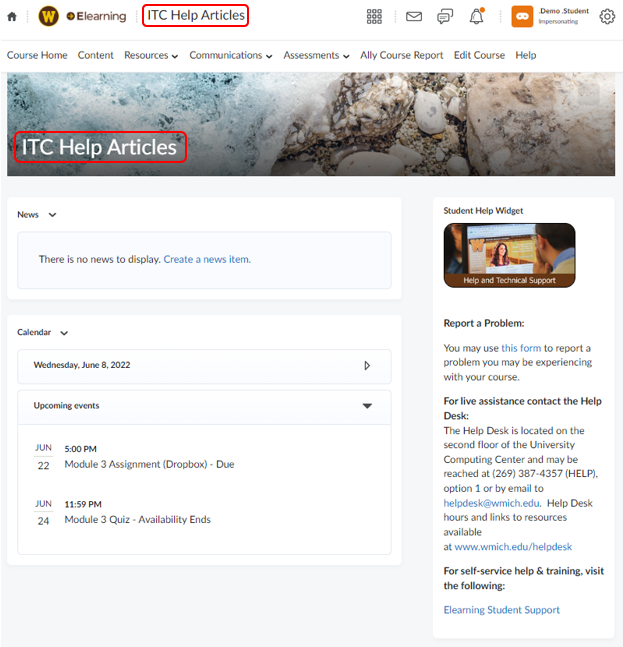Click the home icon in top bar

click(x=12, y=16)
